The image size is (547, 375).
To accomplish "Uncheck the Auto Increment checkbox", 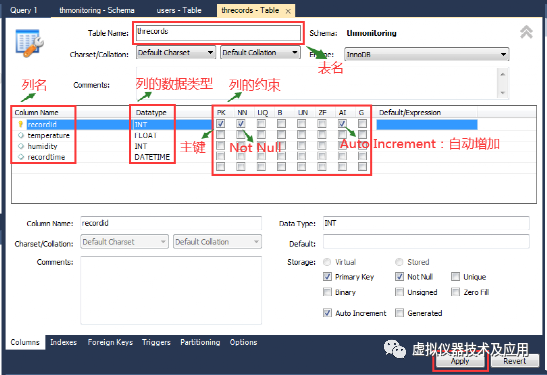I will click(x=327, y=313).
